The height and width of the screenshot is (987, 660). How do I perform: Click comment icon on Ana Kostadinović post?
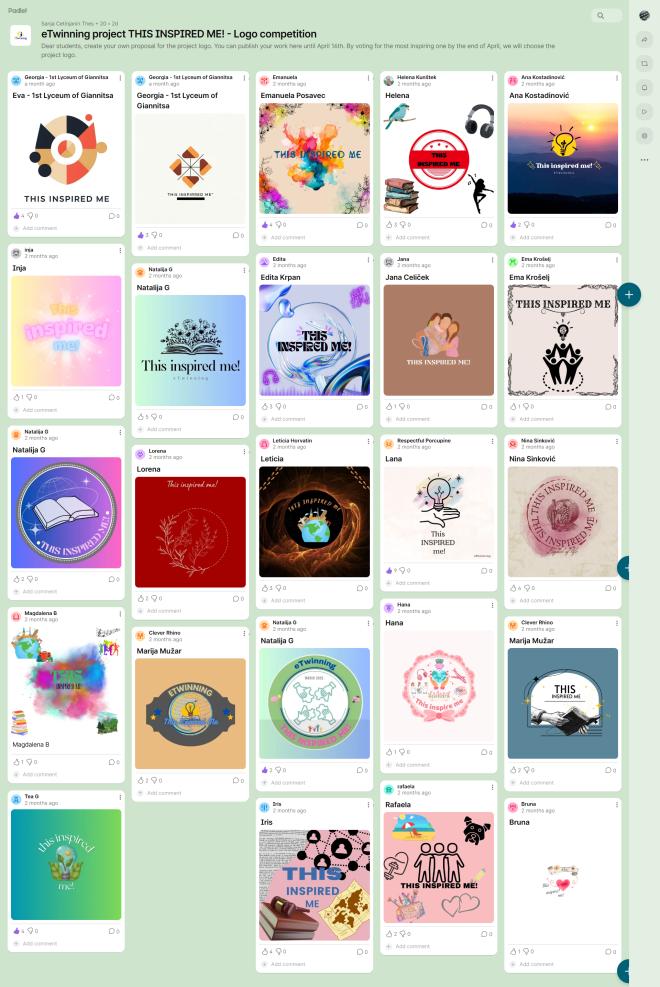608,225
